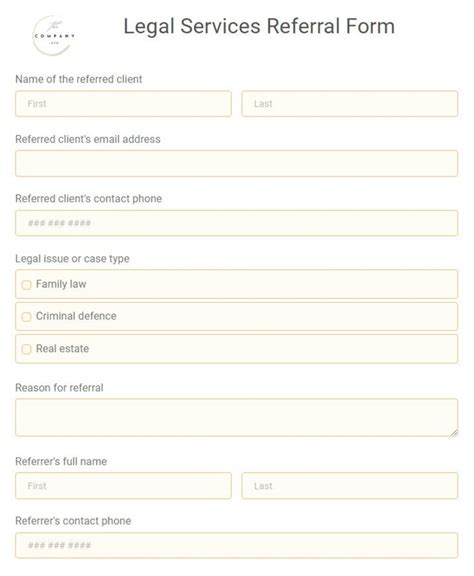Click the Legal Services Referral Form title
The width and height of the screenshot is (474, 576).
coord(259,26)
